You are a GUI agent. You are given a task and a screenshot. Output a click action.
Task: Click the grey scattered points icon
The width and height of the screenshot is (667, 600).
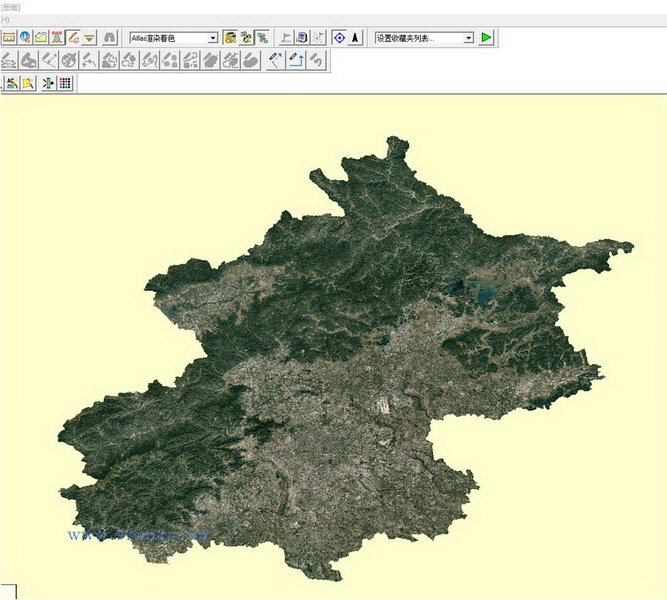318,38
